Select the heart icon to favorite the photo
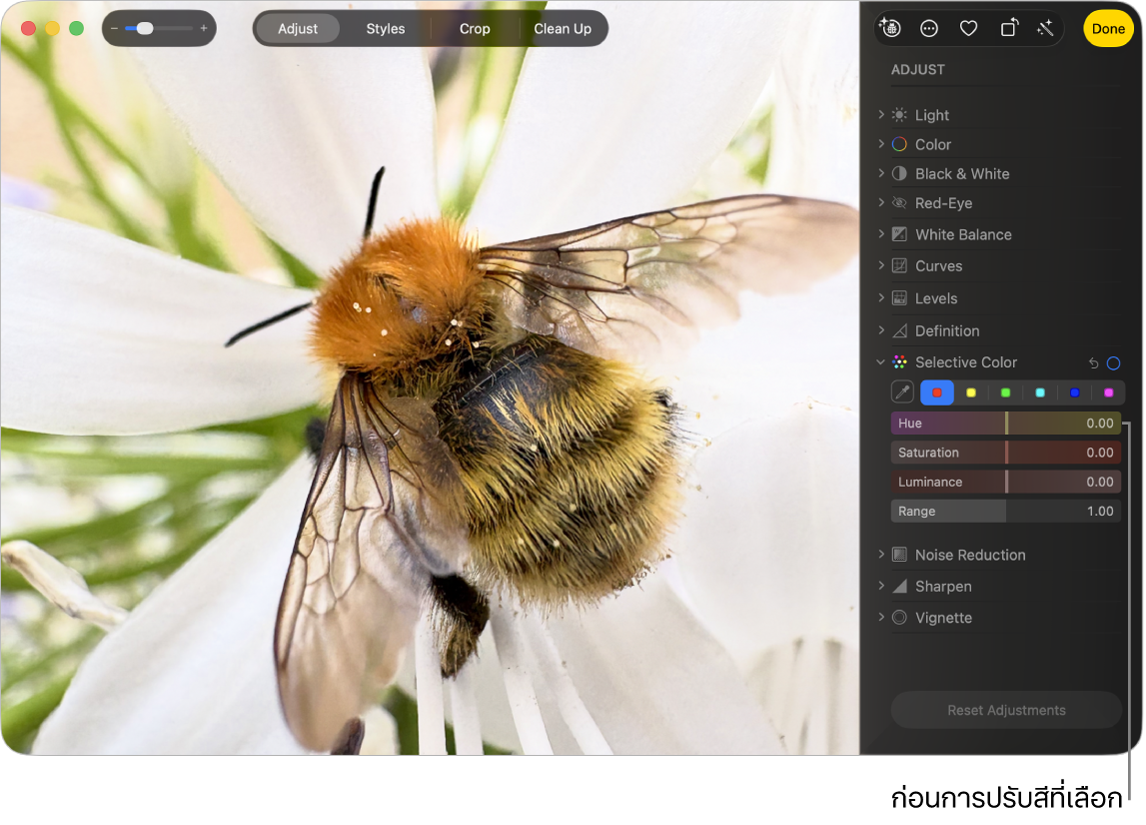The image size is (1146, 825). (968, 28)
